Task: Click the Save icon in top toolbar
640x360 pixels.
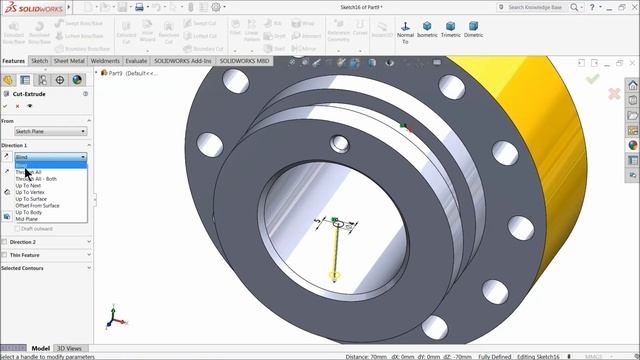Action: pyautogui.click(x=122, y=7)
